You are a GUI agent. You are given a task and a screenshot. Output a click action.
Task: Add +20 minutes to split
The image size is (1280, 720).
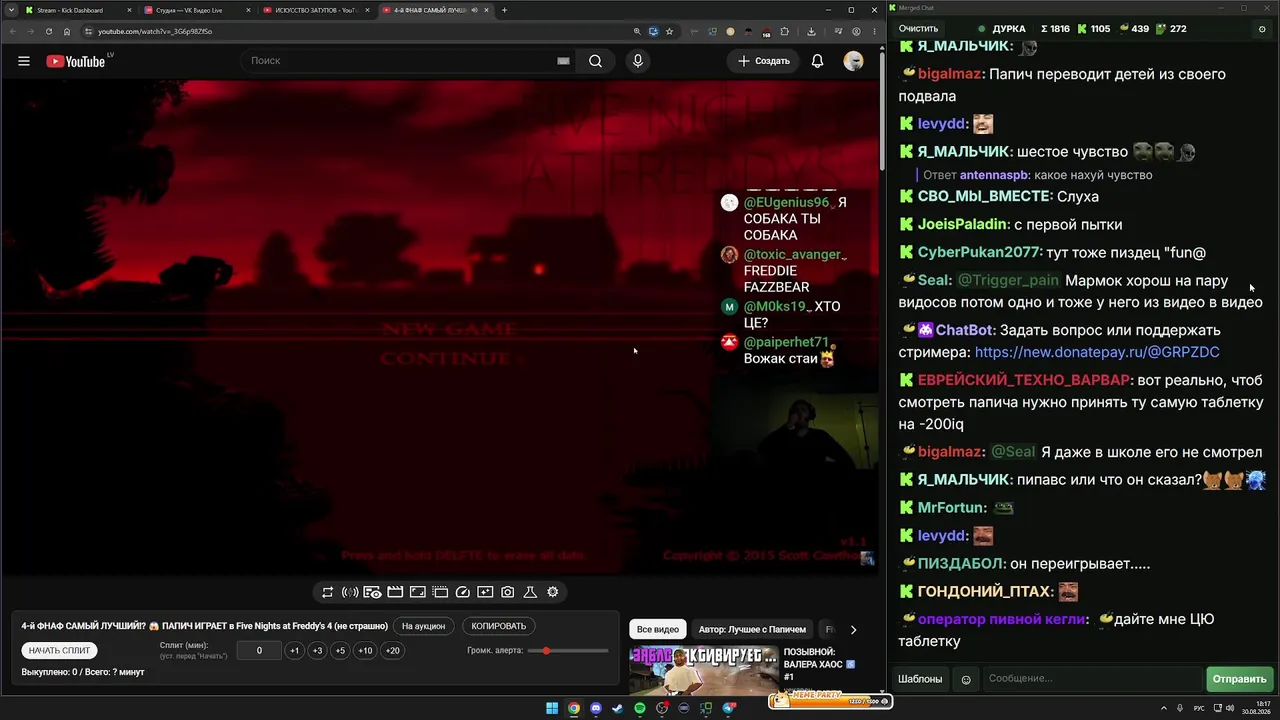tap(392, 651)
